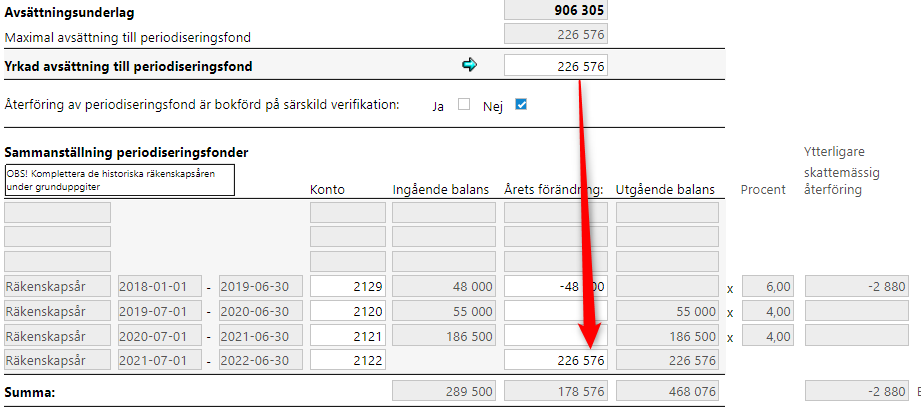
Task: Select Procent value 6,00
Action: click(x=767, y=287)
